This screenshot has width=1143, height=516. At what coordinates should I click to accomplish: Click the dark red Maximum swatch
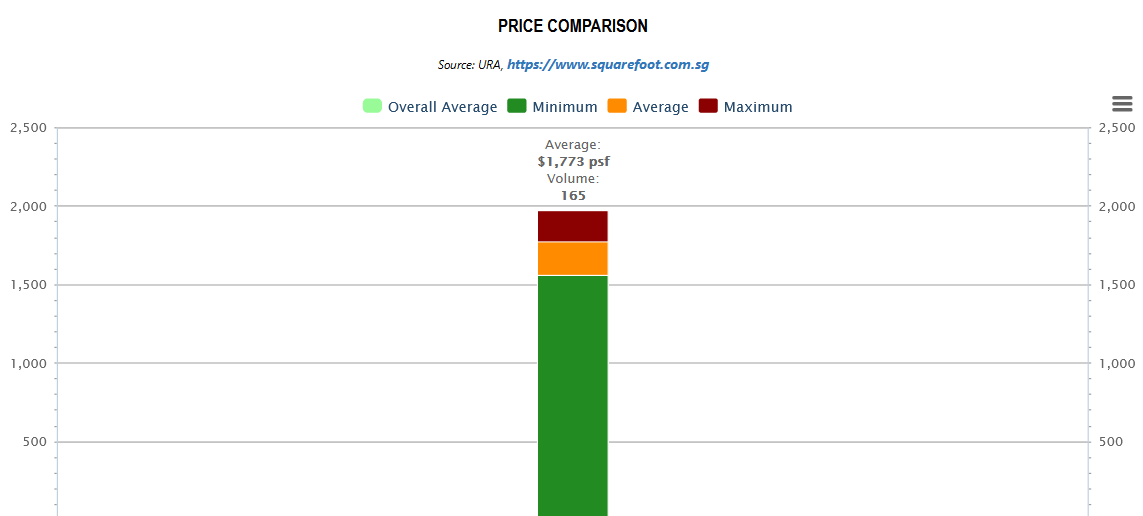[x=709, y=106]
